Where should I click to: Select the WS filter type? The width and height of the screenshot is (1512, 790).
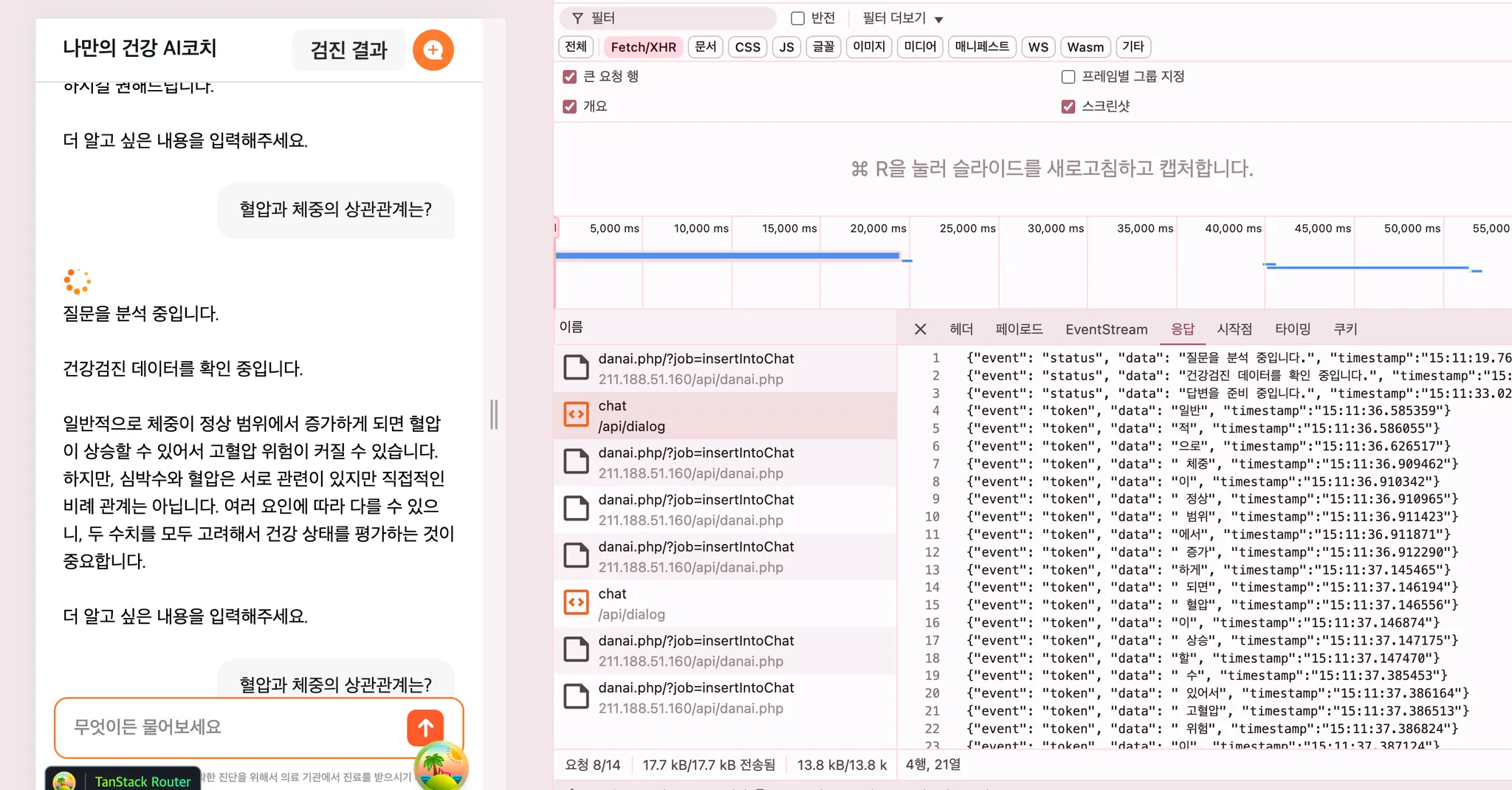pyautogui.click(x=1038, y=47)
